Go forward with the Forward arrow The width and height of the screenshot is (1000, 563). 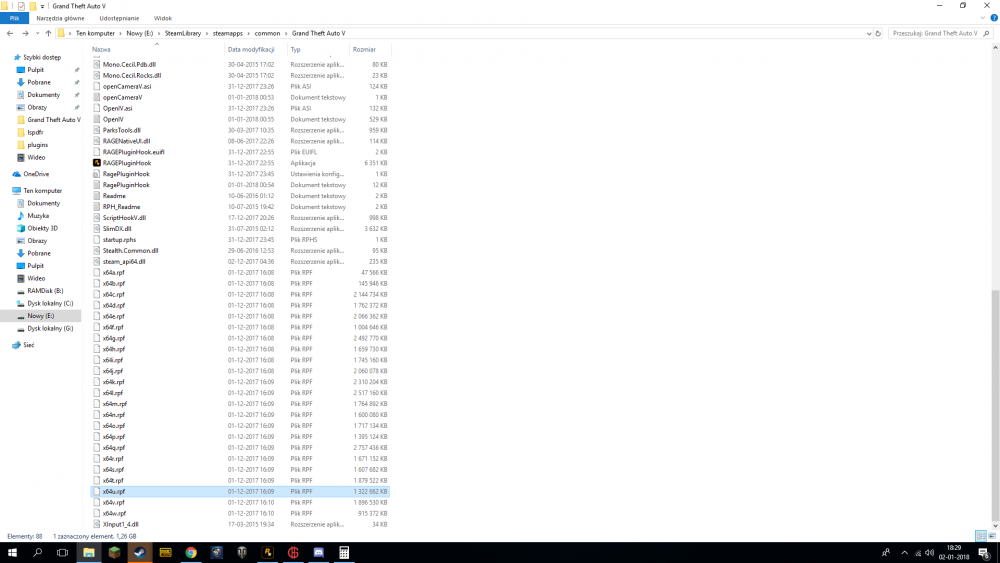pyautogui.click(x=25, y=33)
